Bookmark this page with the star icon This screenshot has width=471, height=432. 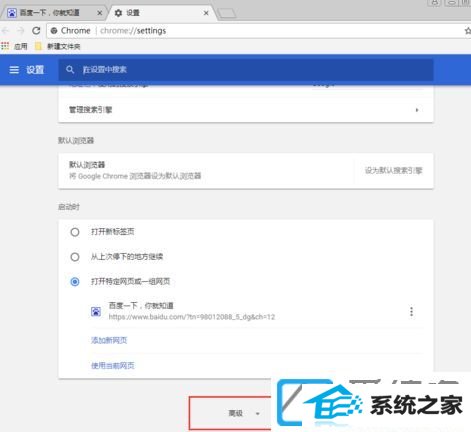(x=467, y=31)
